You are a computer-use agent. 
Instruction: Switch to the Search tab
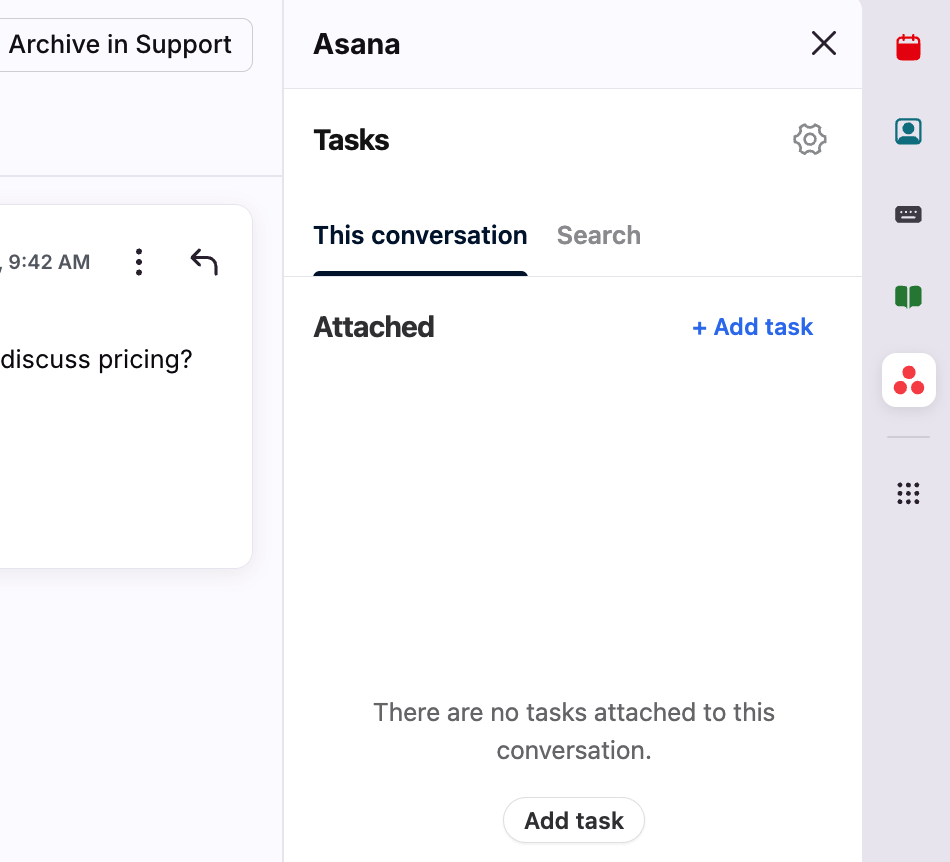[x=598, y=236]
